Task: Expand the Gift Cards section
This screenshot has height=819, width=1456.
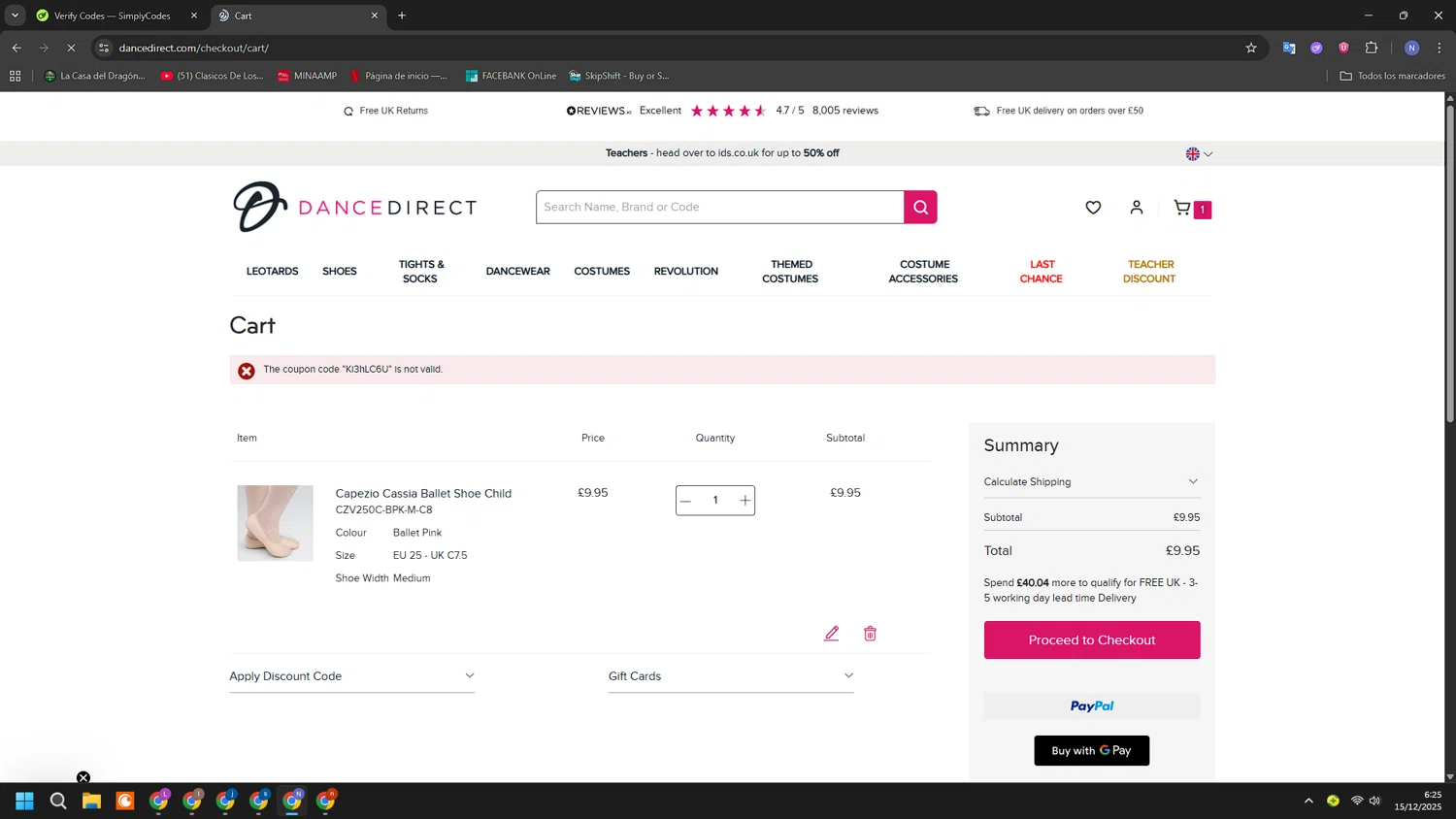Action: [731, 676]
